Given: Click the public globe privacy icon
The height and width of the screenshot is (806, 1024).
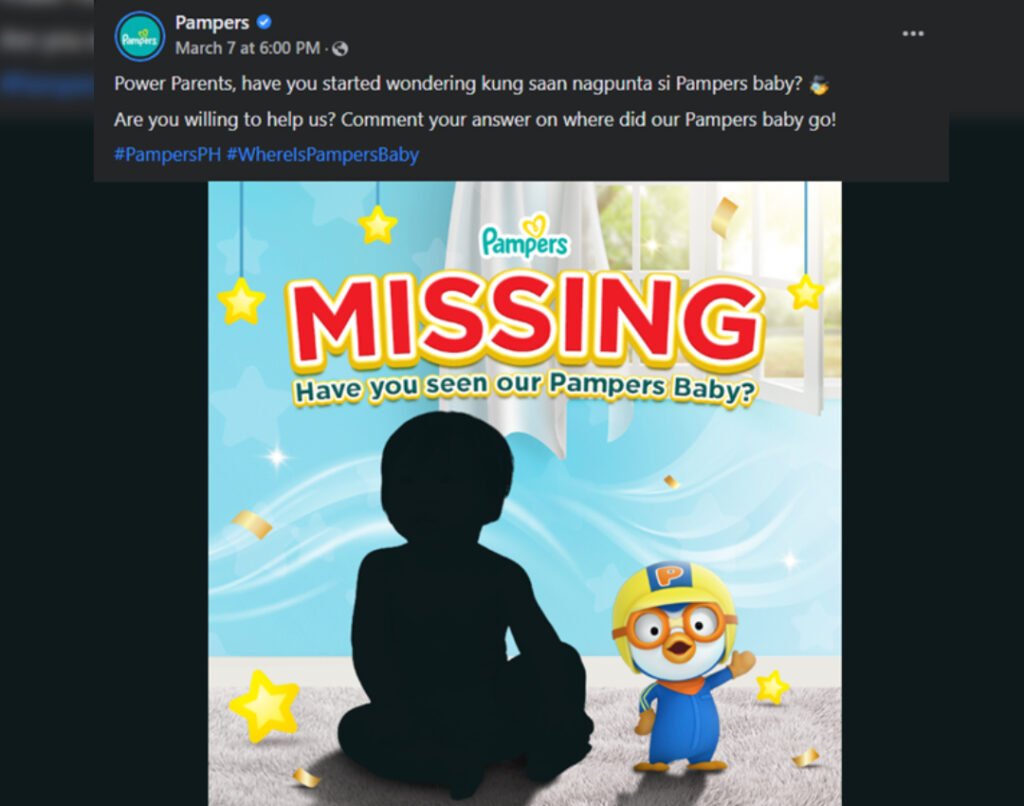Looking at the screenshot, I should 340,48.
